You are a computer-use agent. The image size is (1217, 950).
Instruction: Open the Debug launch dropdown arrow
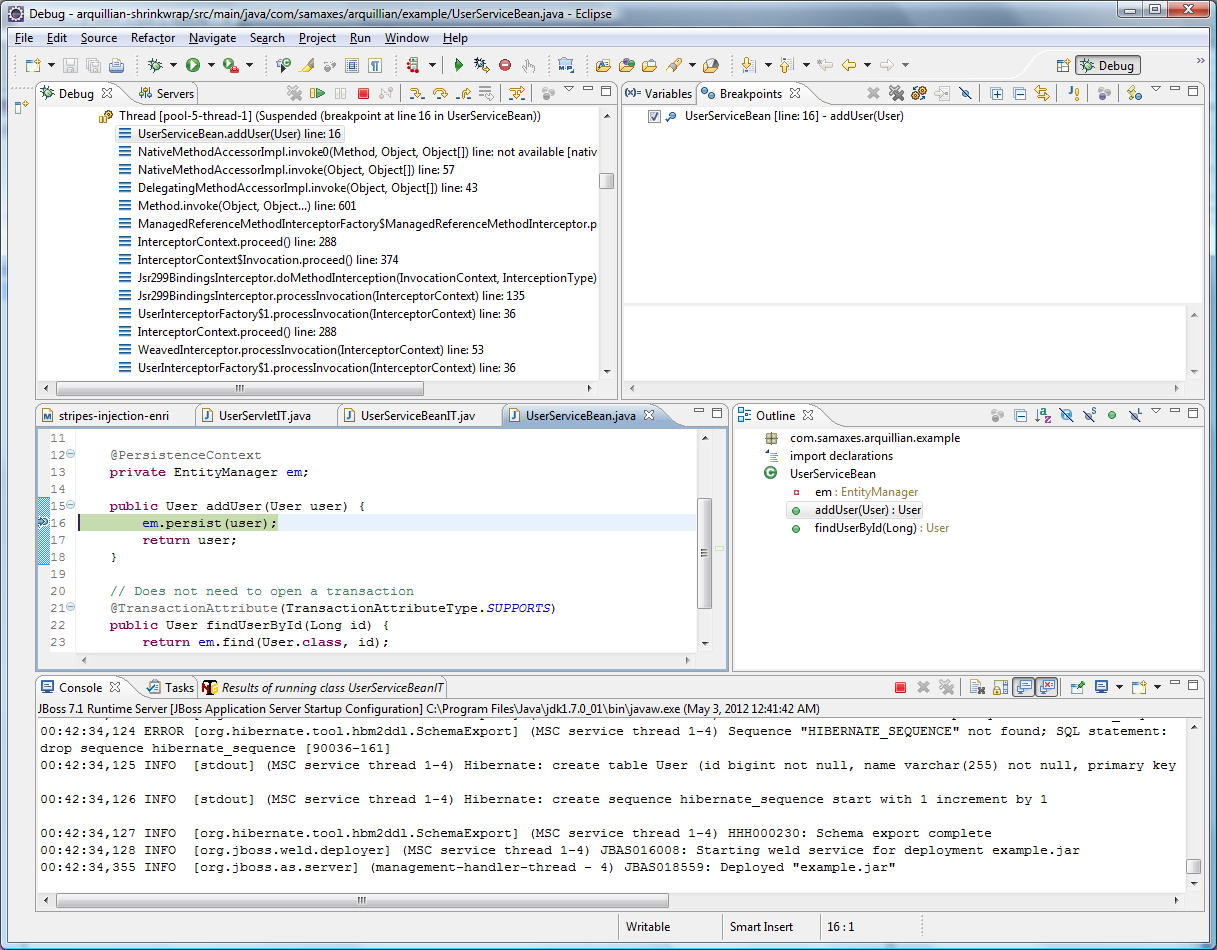coord(173,65)
